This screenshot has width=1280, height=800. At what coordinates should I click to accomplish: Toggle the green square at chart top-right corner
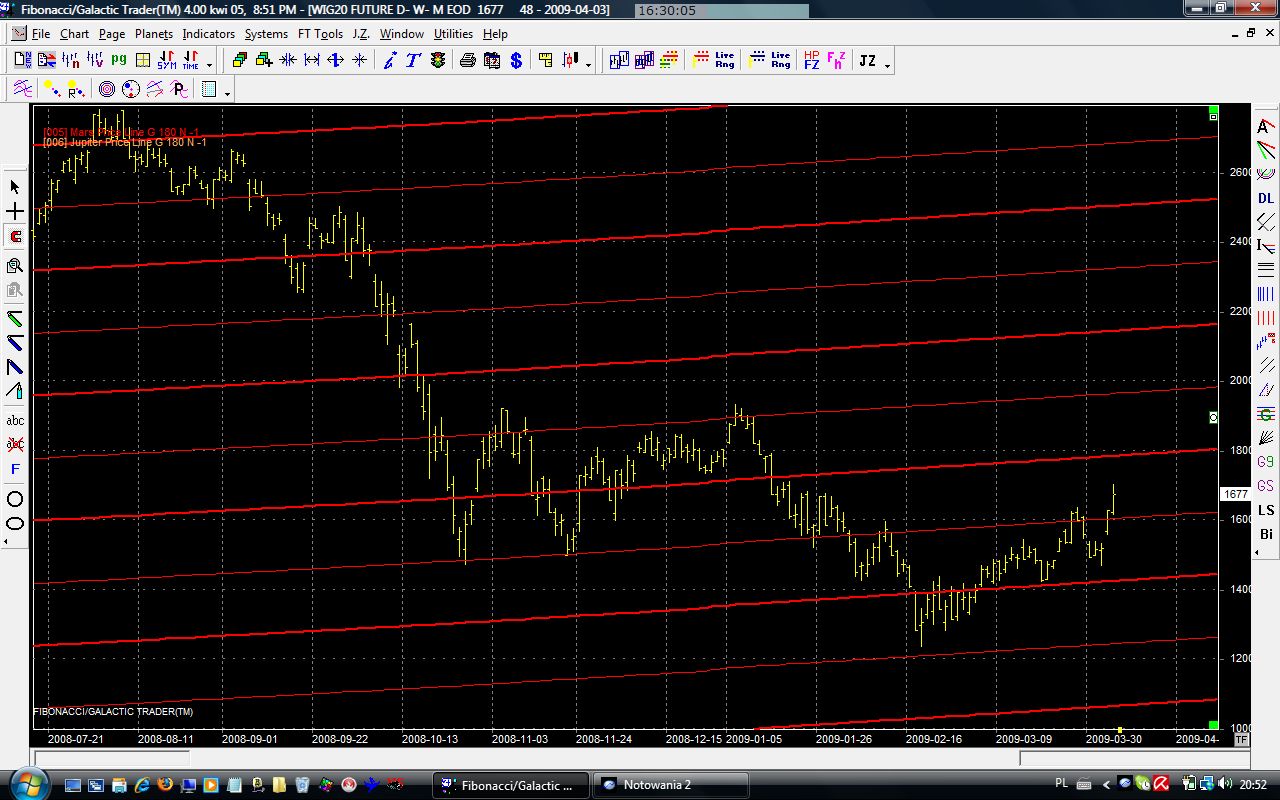tap(1213, 110)
